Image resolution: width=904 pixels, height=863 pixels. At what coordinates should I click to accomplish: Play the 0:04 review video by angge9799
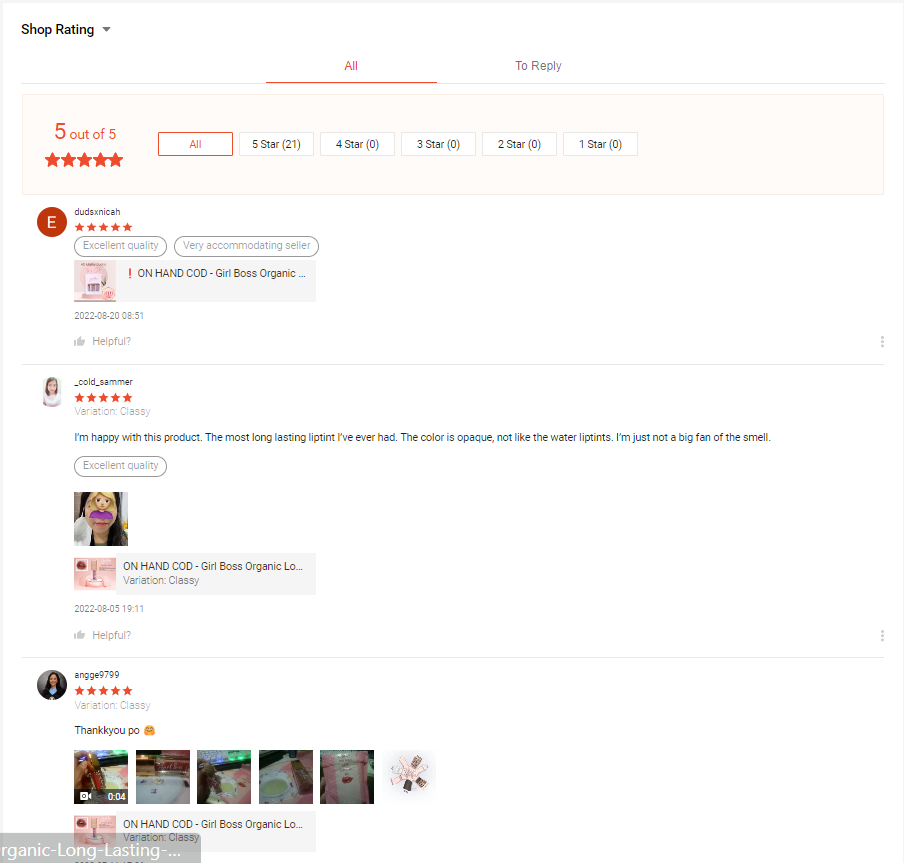pyautogui.click(x=101, y=777)
